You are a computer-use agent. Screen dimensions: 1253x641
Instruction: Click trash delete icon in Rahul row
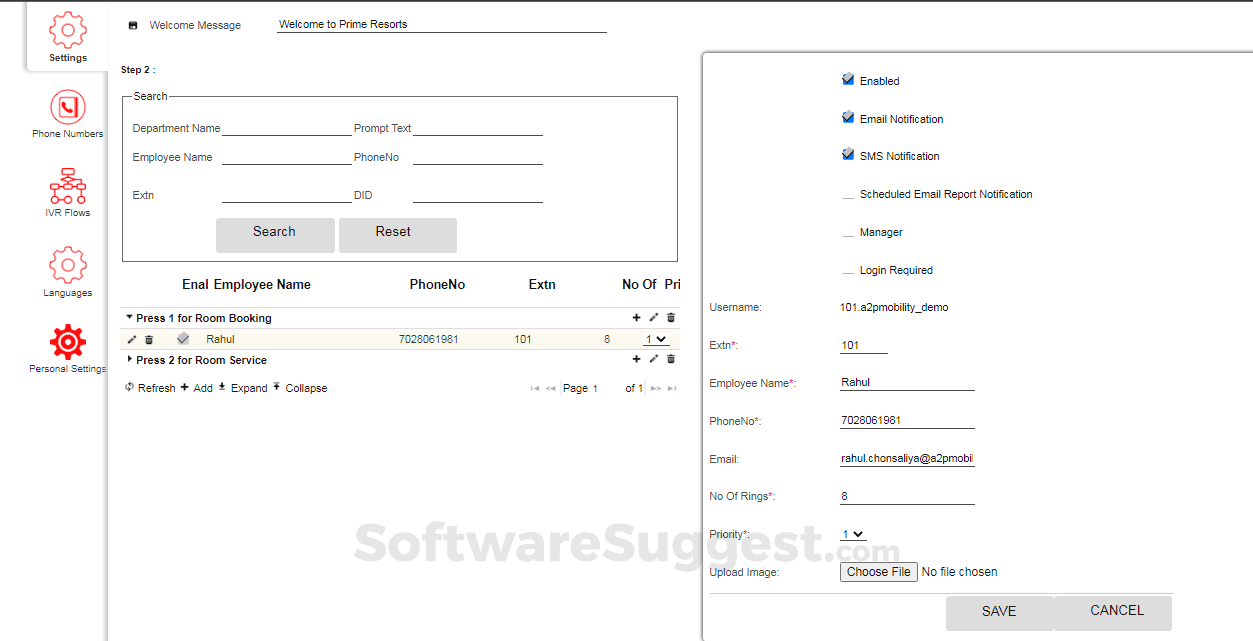(149, 340)
